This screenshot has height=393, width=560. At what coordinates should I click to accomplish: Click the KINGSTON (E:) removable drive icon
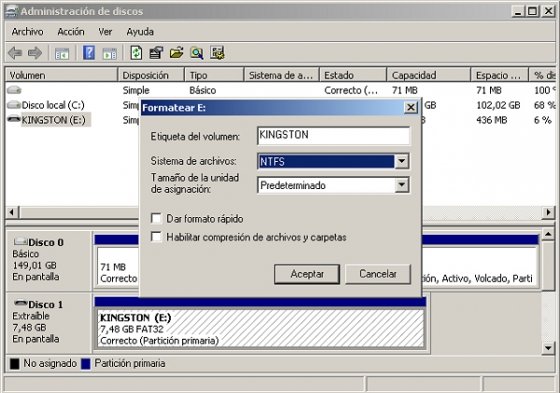click(14, 119)
